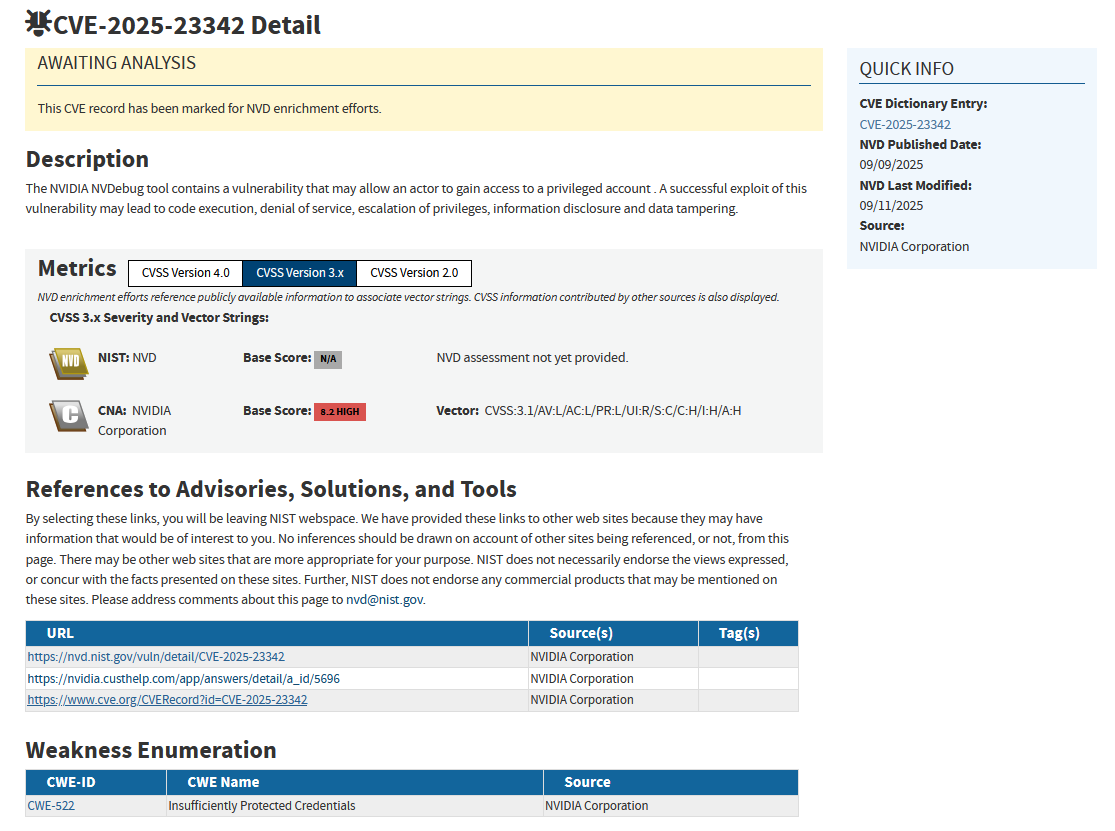Switch to CVSS Version 4.0 tab

tap(185, 273)
